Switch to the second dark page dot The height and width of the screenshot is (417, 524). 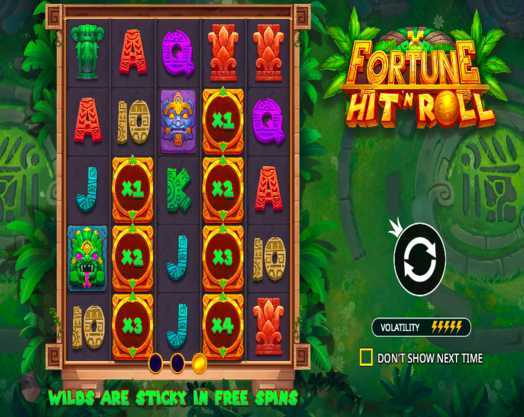point(177,363)
